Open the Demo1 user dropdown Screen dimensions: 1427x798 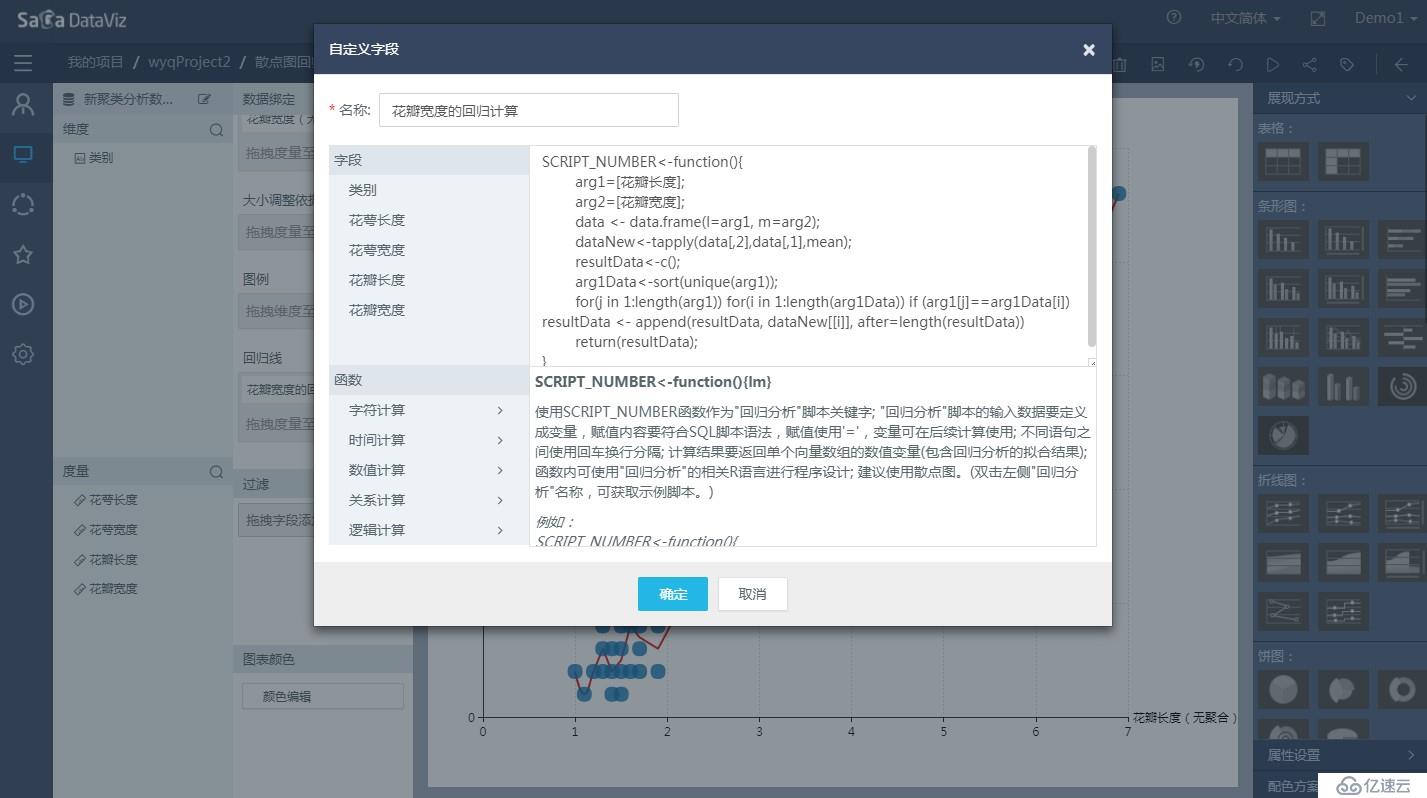(1385, 18)
